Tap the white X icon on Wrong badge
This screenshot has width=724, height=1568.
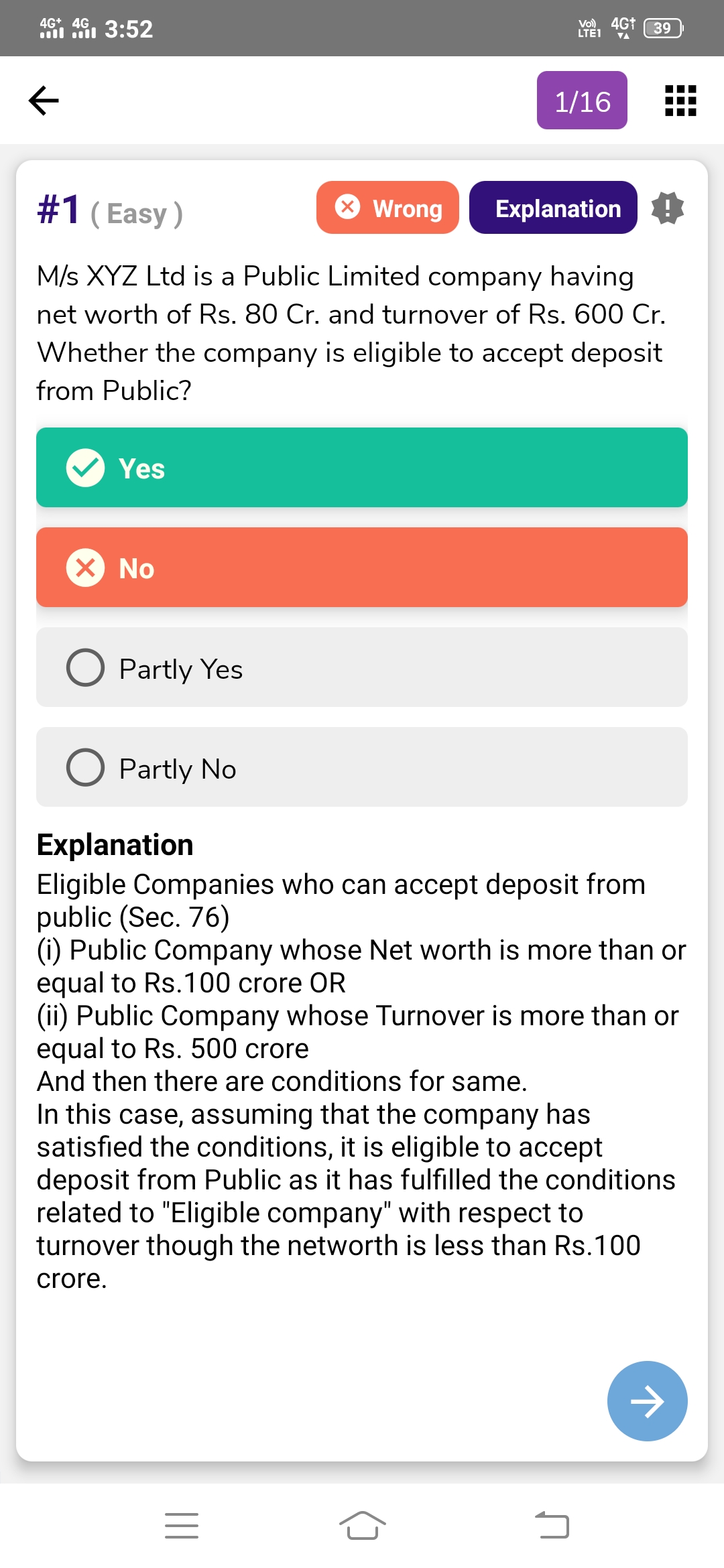[347, 206]
